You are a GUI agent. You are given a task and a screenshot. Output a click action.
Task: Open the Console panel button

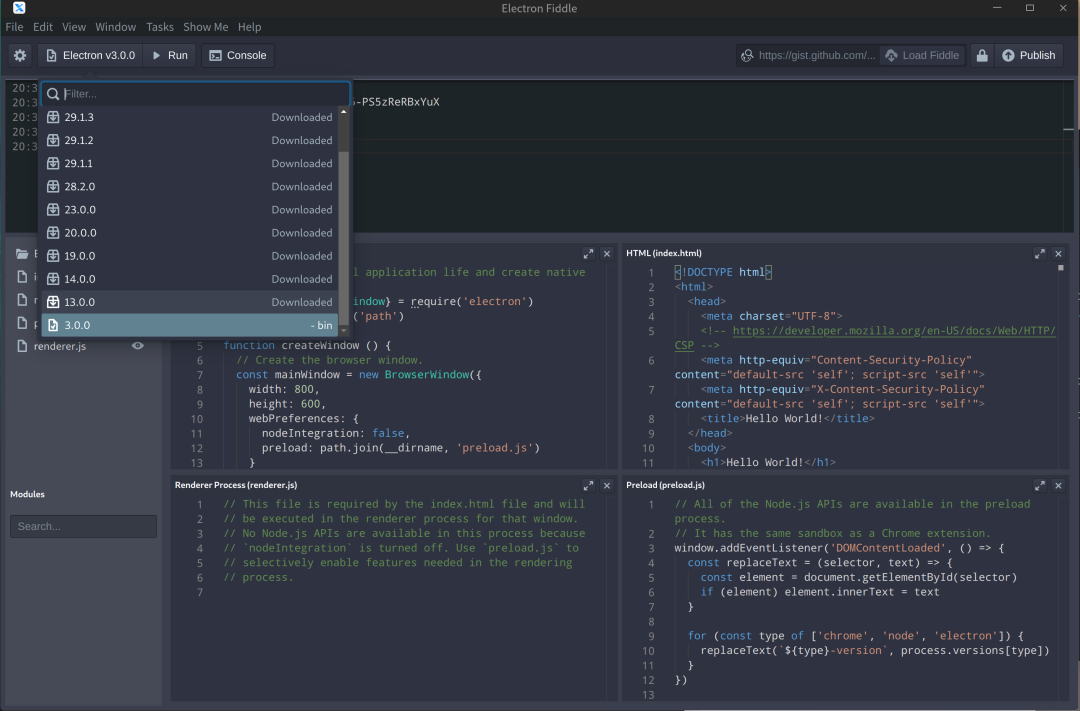click(237, 56)
